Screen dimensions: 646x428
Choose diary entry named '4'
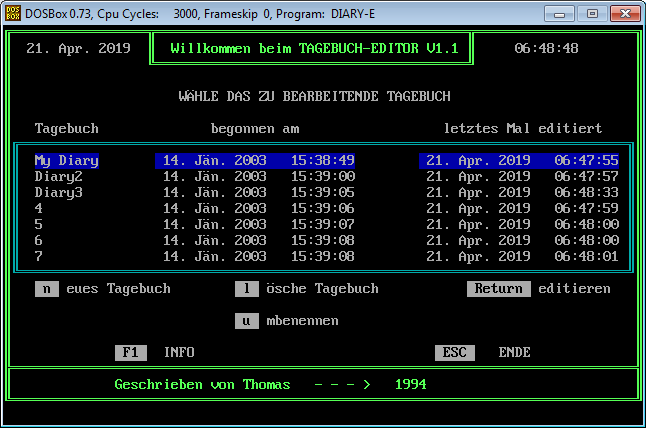pyautogui.click(x=39, y=208)
